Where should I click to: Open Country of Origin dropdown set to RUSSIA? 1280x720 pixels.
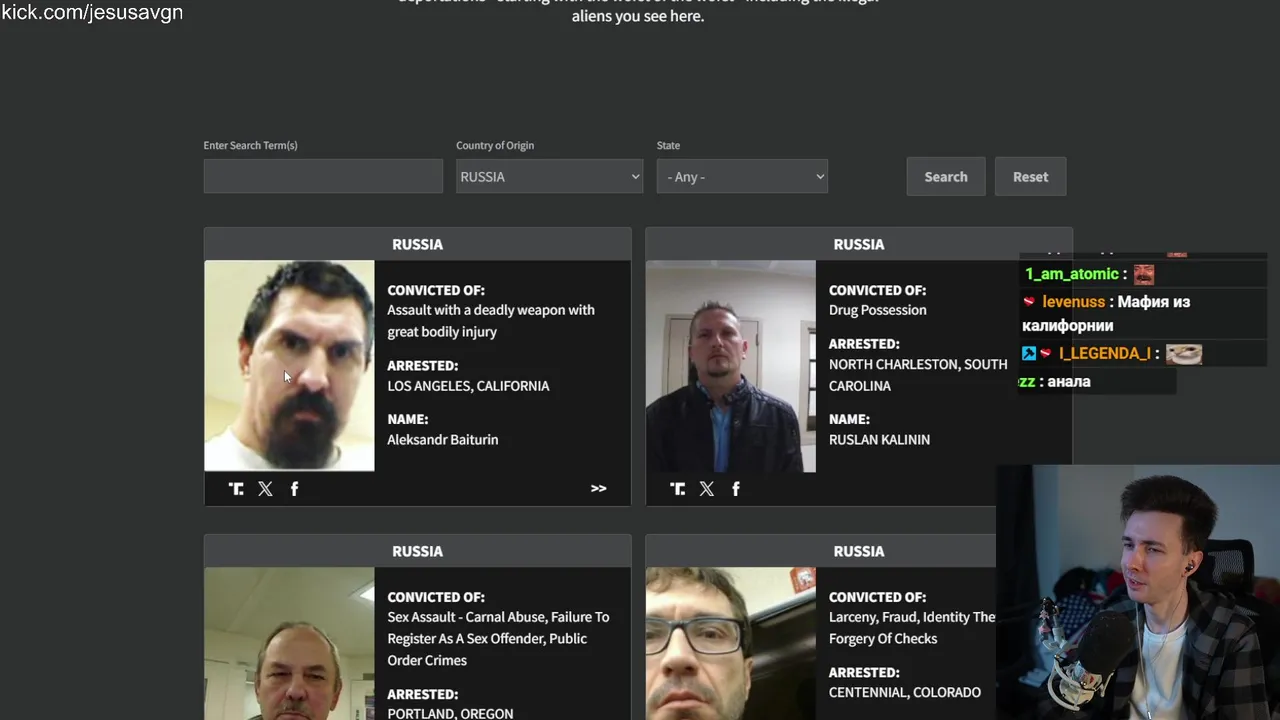tap(549, 177)
